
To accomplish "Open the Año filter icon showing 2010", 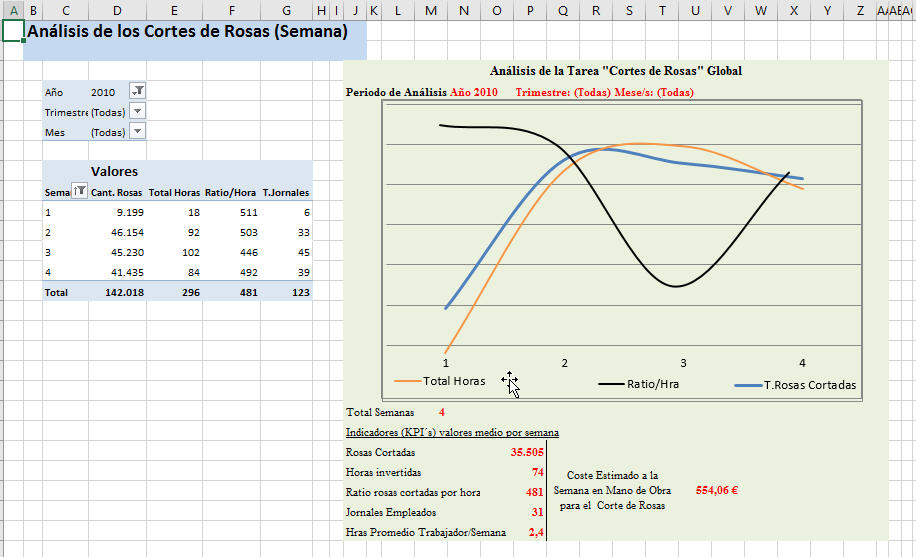I will tap(138, 91).
